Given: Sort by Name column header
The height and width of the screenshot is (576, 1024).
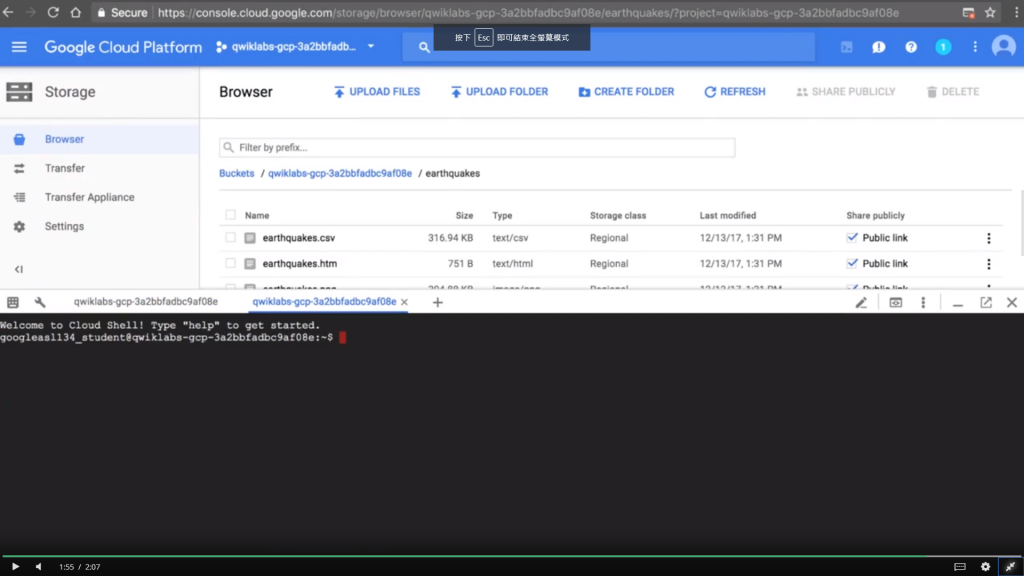Looking at the screenshot, I should (257, 216).
